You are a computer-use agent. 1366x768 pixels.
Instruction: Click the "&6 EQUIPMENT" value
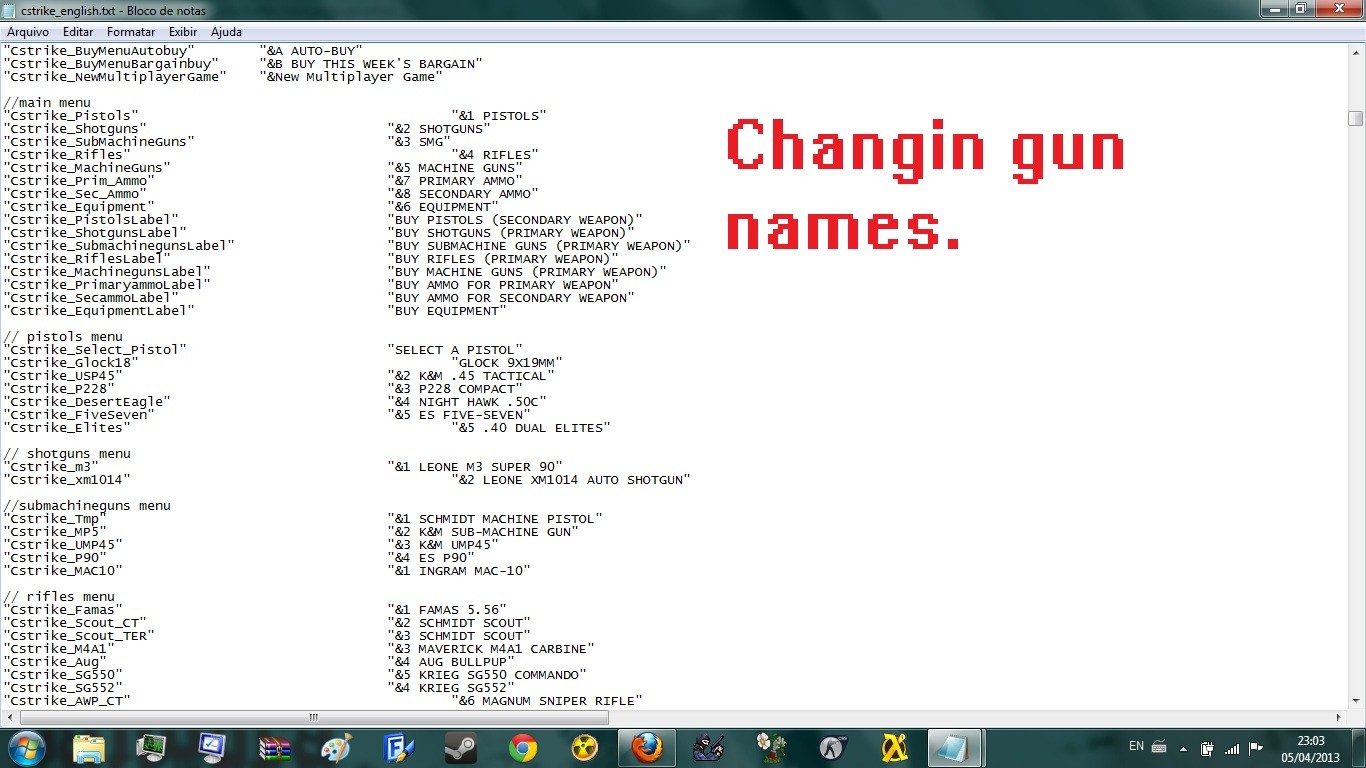point(442,206)
